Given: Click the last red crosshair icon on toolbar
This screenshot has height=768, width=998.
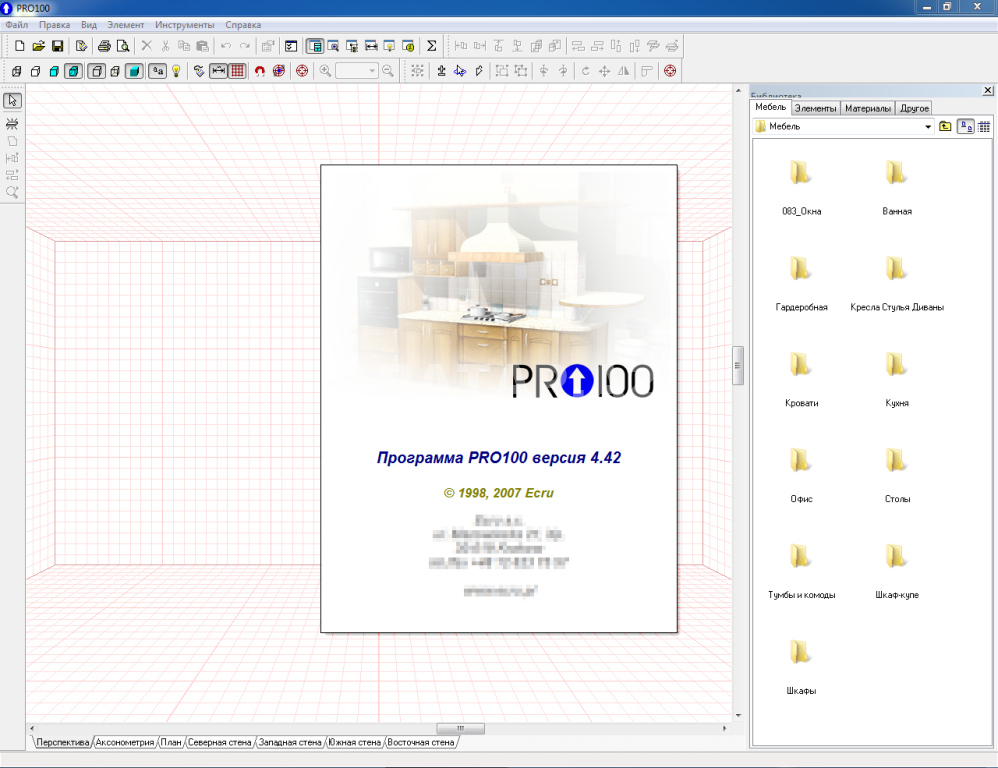Looking at the screenshot, I should point(670,71).
